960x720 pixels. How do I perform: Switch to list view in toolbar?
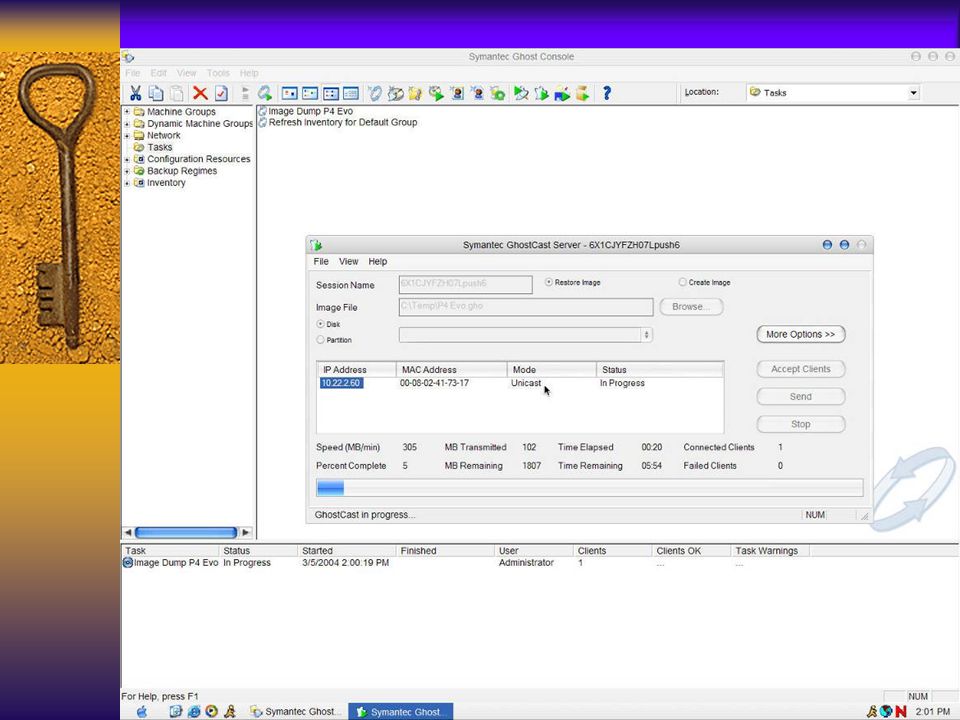click(x=331, y=93)
